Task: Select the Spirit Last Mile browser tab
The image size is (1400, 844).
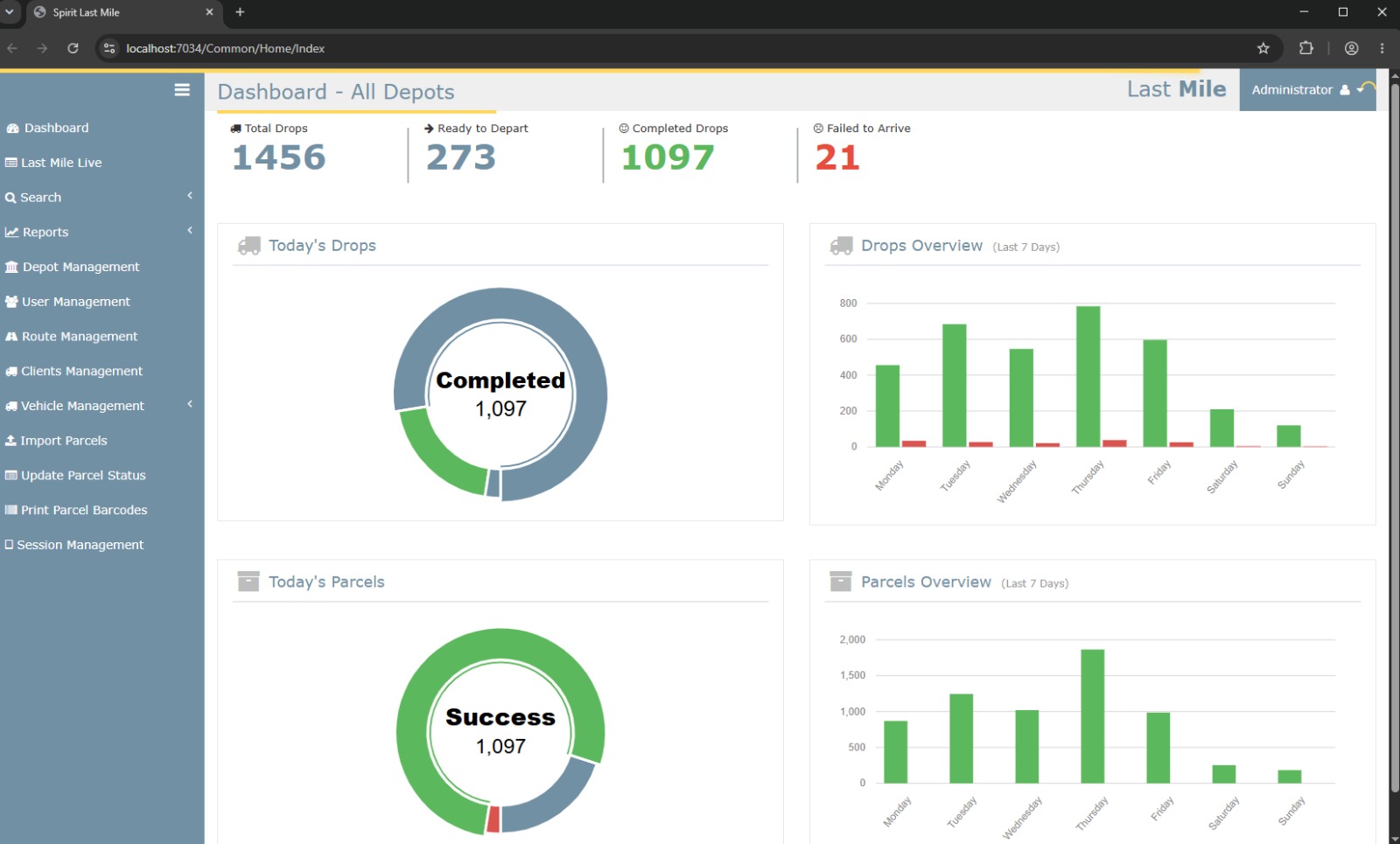Action: [122, 13]
